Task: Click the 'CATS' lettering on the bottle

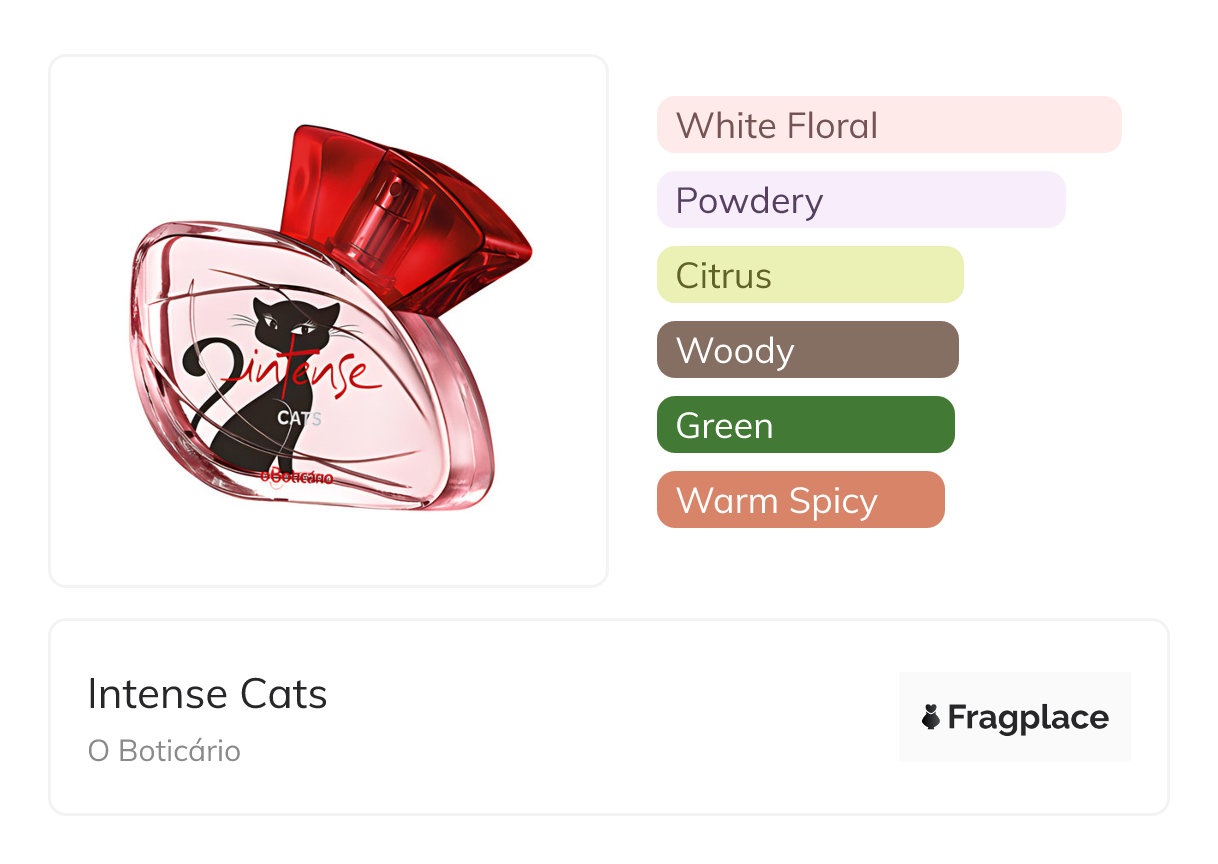Action: pyautogui.click(x=299, y=418)
